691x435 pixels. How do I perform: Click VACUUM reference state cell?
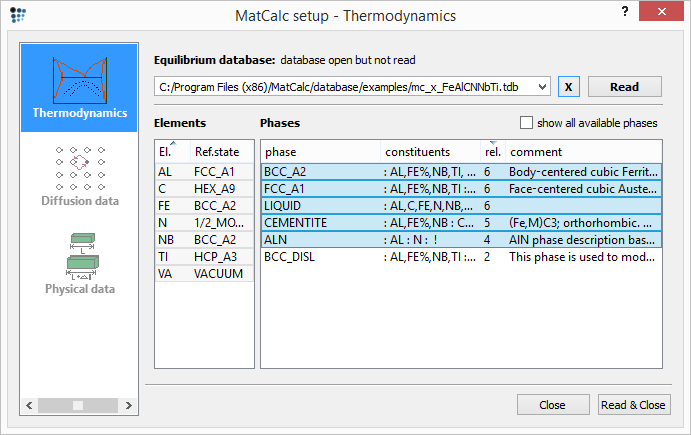[218, 274]
